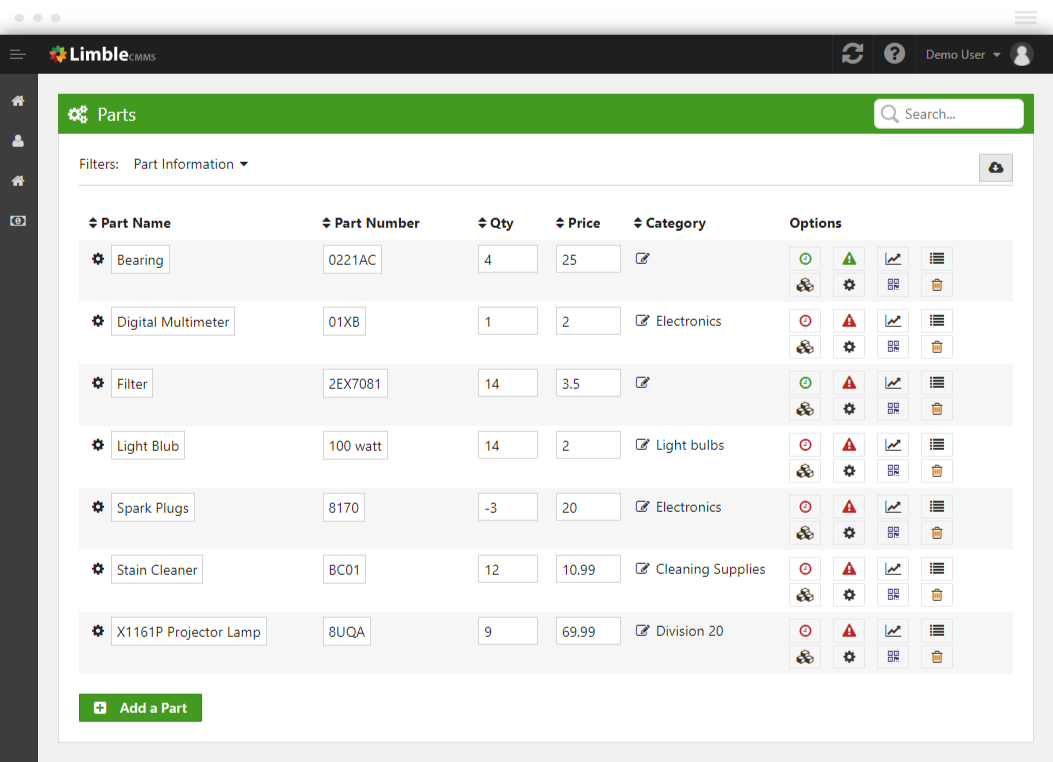The height and width of the screenshot is (762, 1053).
Task: Click red warning icon for Spark Plugs
Action: [849, 507]
